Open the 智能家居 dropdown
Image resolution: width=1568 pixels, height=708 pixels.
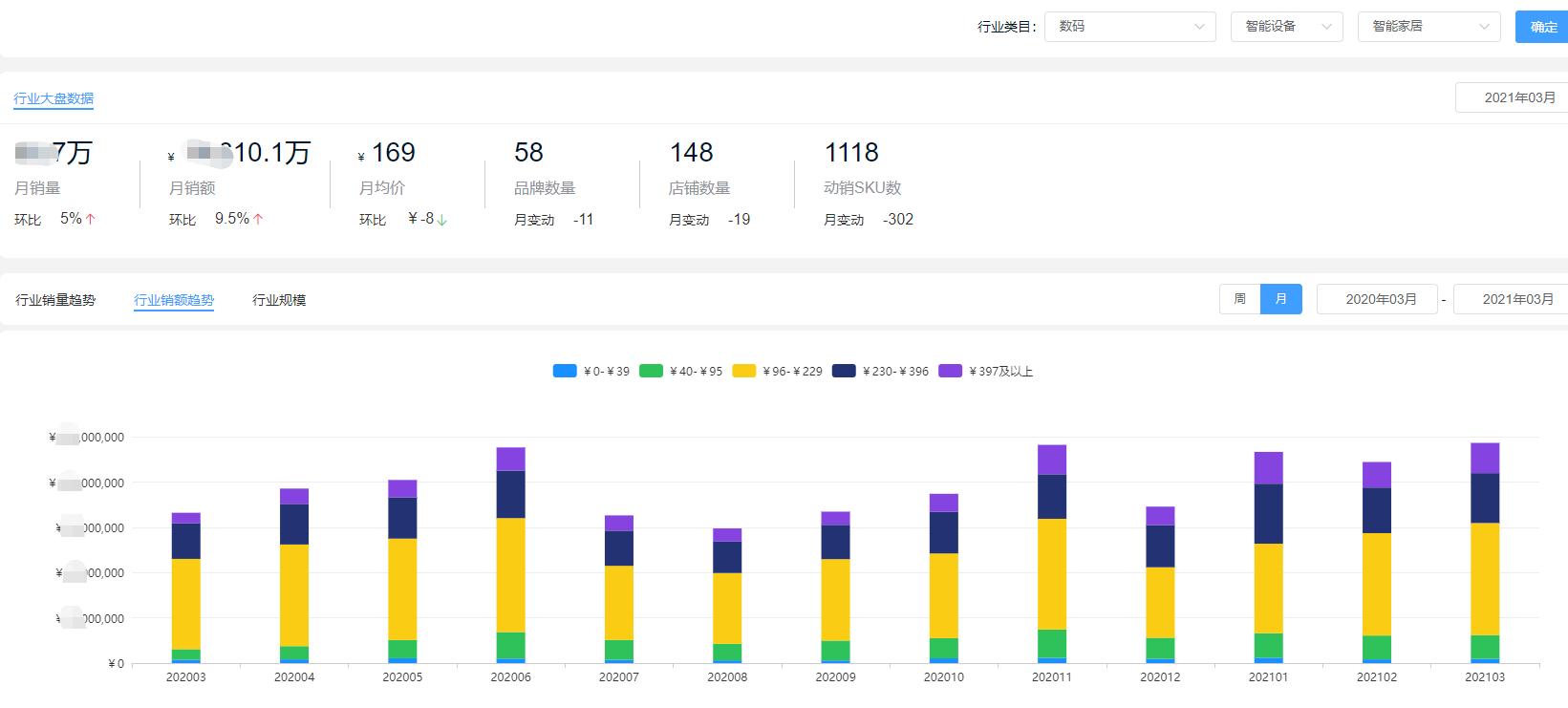1428,27
